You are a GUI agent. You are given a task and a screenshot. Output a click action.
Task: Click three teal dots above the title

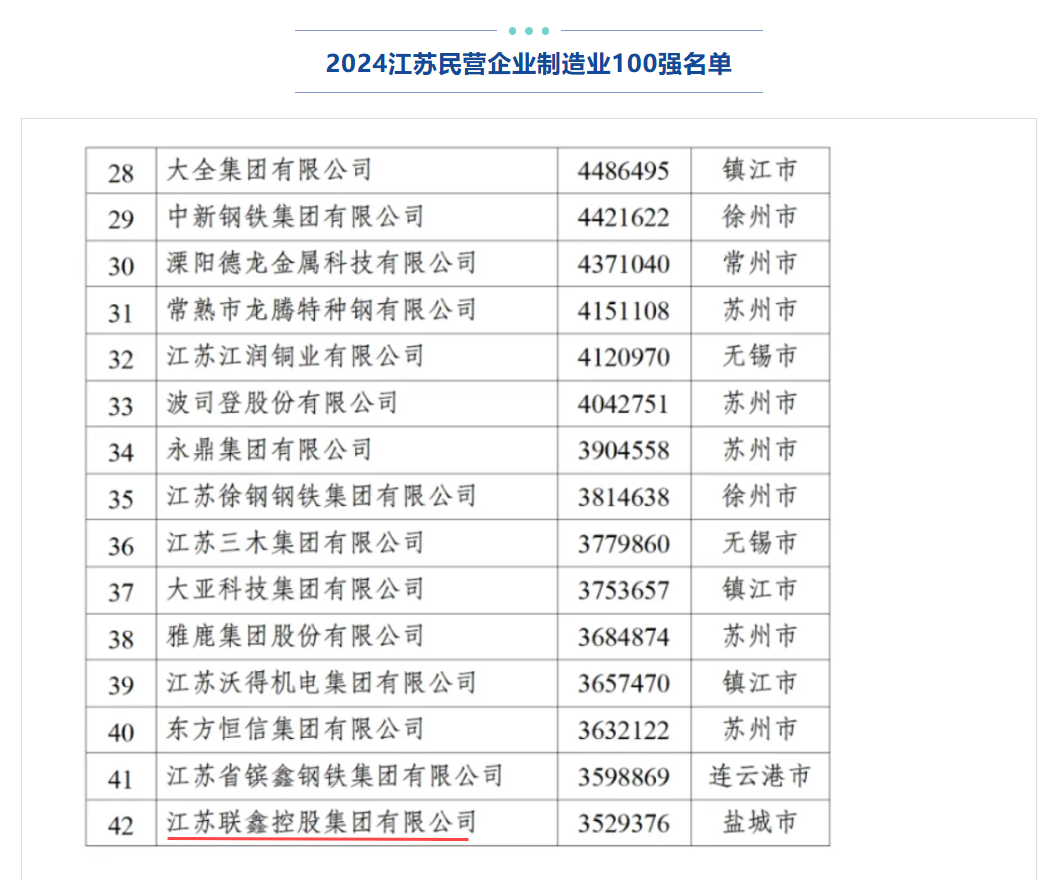click(528, 31)
